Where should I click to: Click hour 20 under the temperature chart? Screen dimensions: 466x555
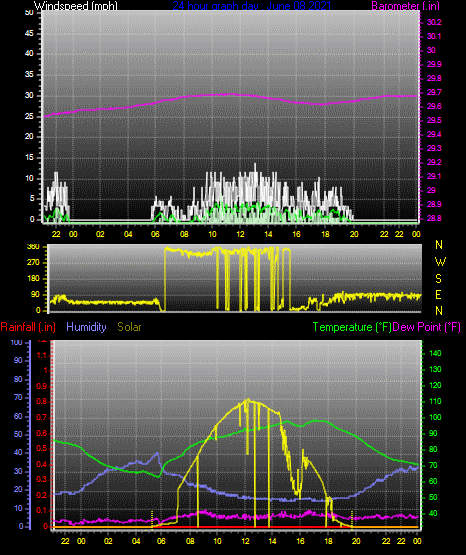point(356,541)
